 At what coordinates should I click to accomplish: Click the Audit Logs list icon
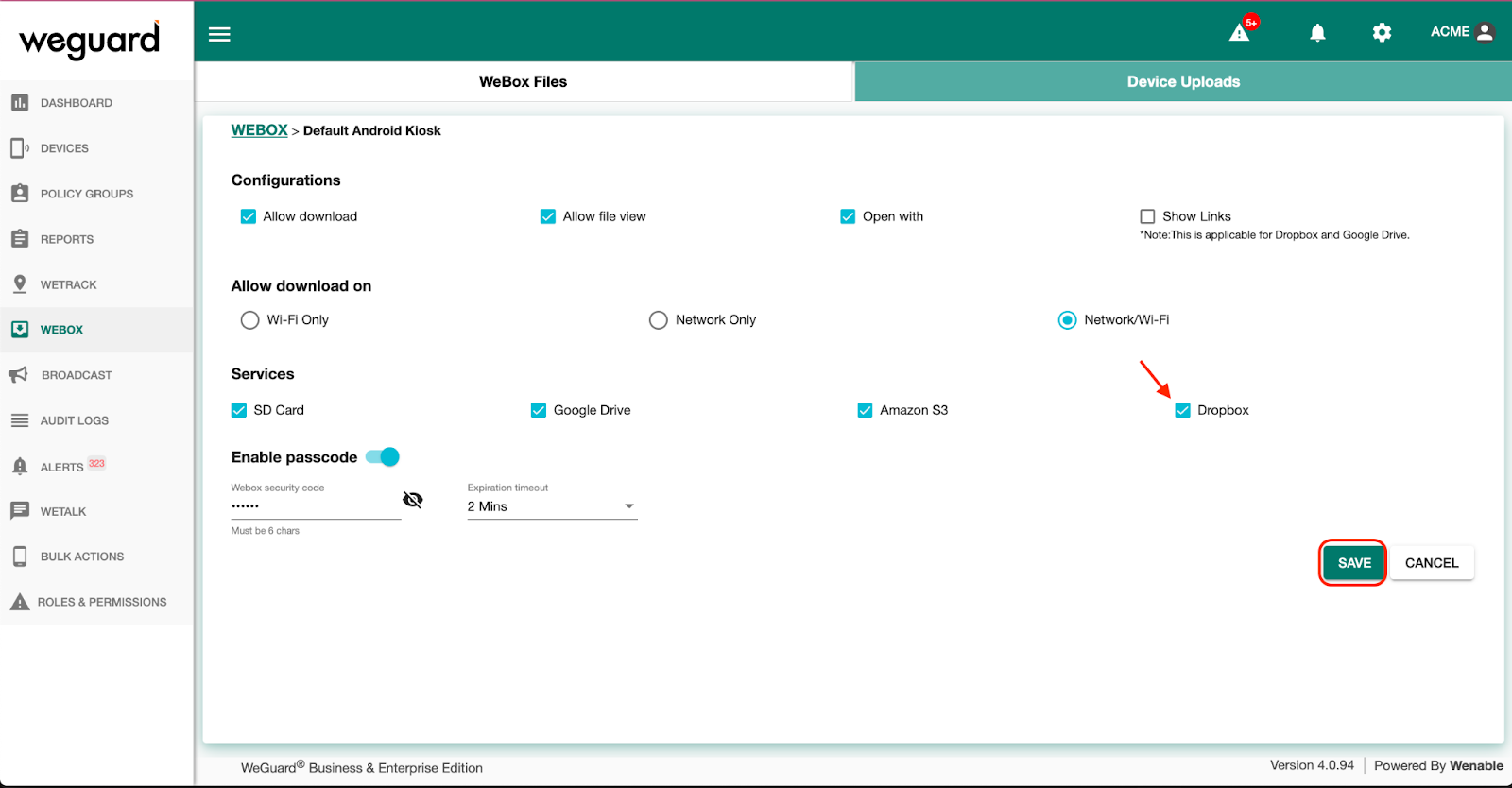coord(20,420)
